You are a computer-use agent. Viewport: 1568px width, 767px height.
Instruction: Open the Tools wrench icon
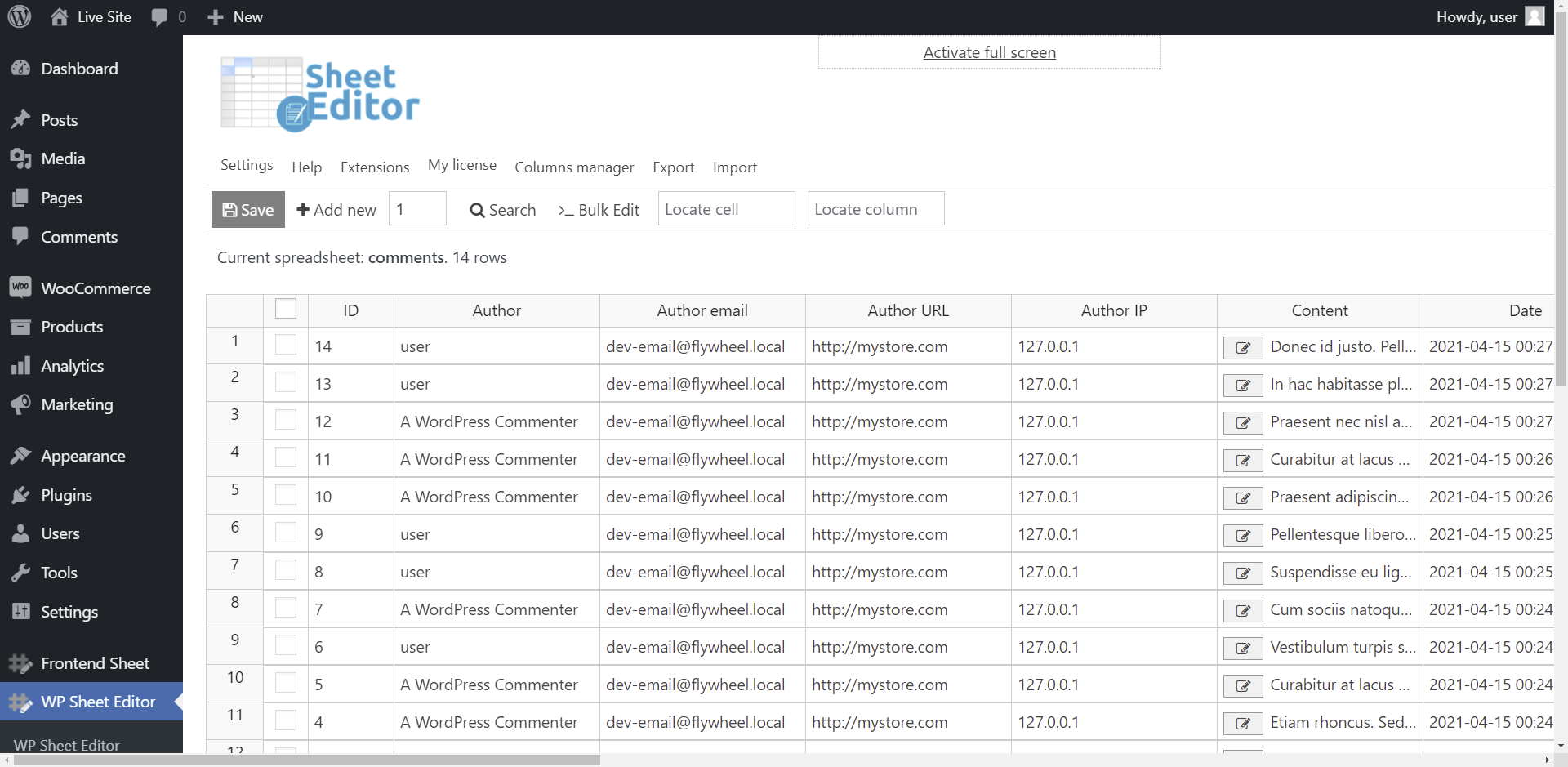[x=20, y=573]
